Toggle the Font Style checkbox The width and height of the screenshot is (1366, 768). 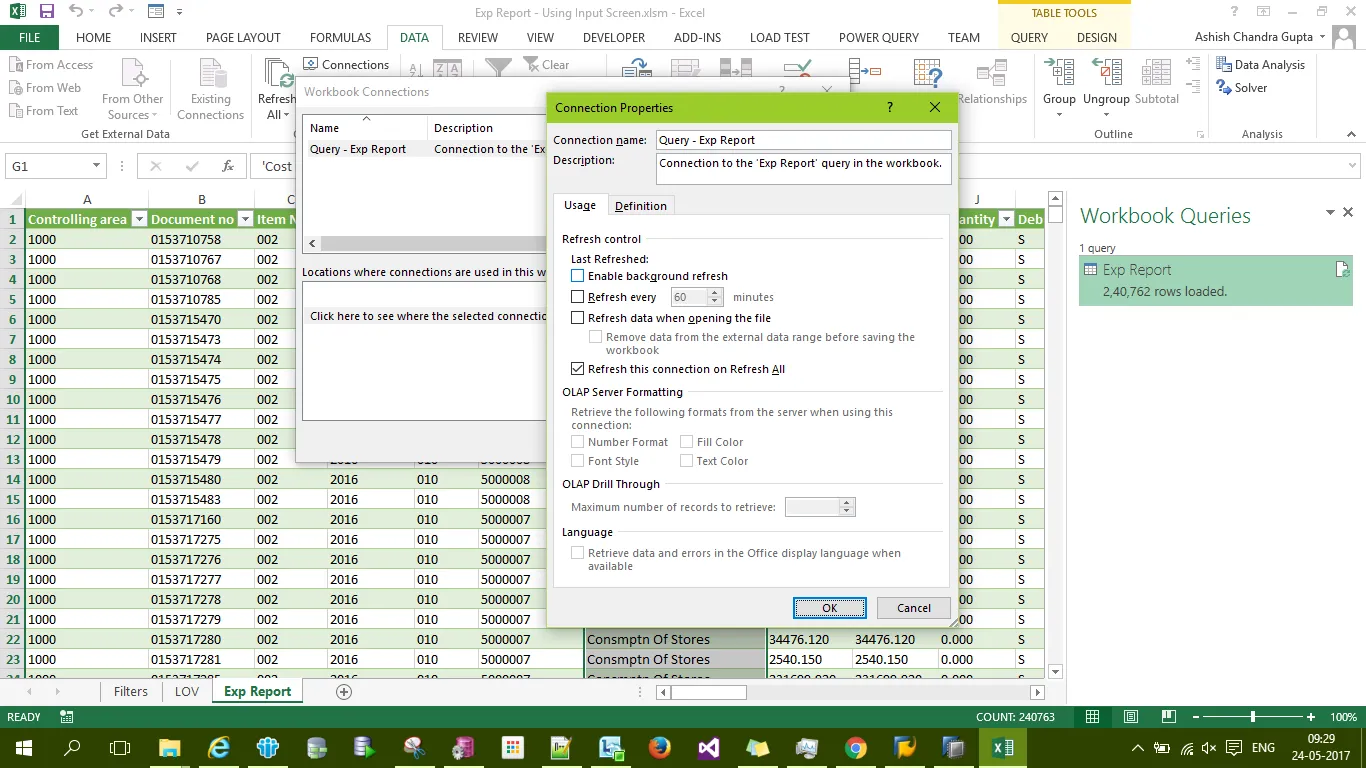click(577, 461)
